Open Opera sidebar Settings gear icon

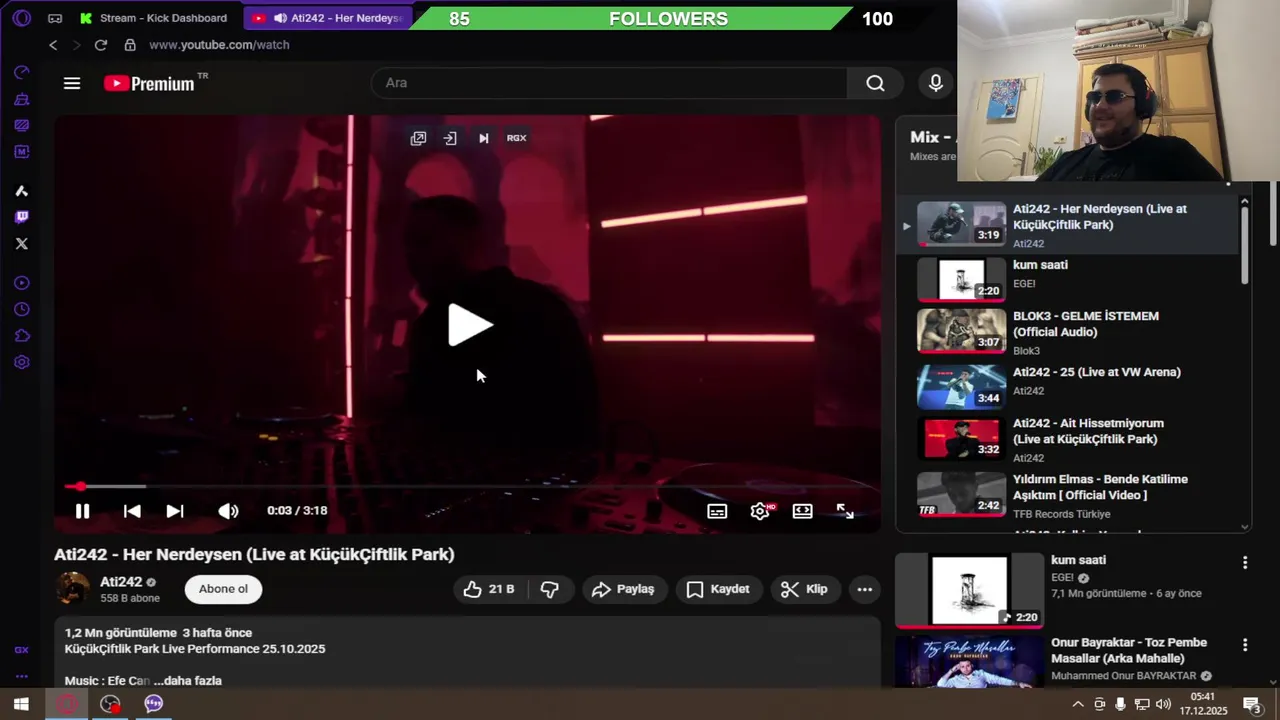coord(22,362)
